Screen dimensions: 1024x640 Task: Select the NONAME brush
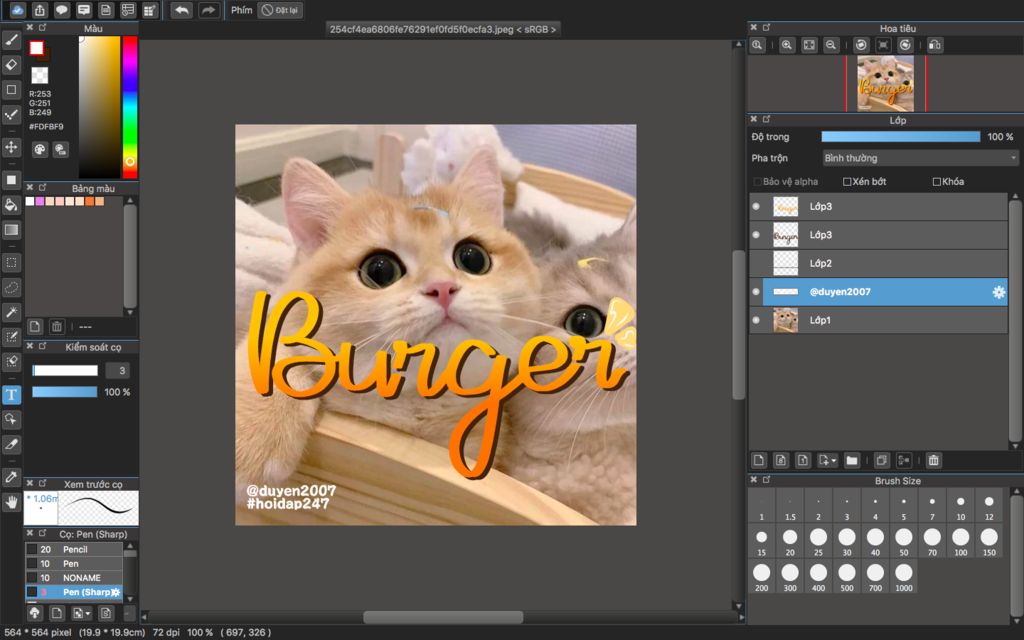(x=74, y=578)
